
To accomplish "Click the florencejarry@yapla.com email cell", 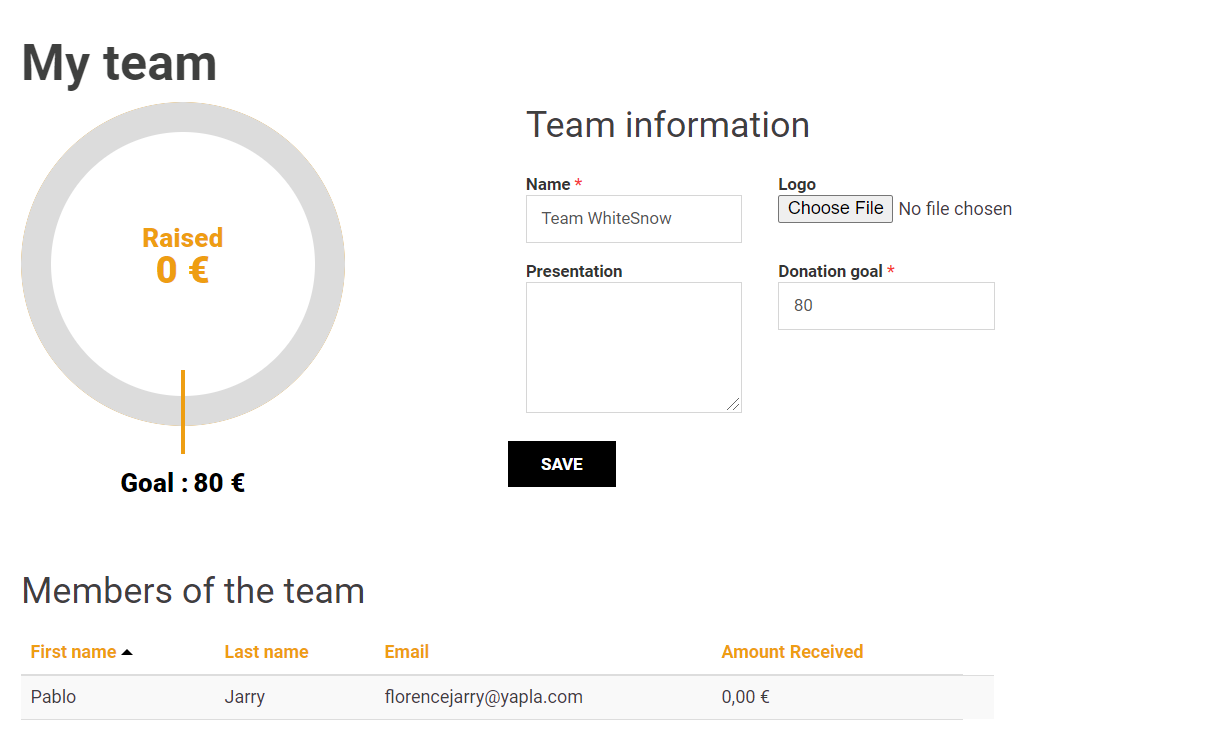I will (x=483, y=697).
